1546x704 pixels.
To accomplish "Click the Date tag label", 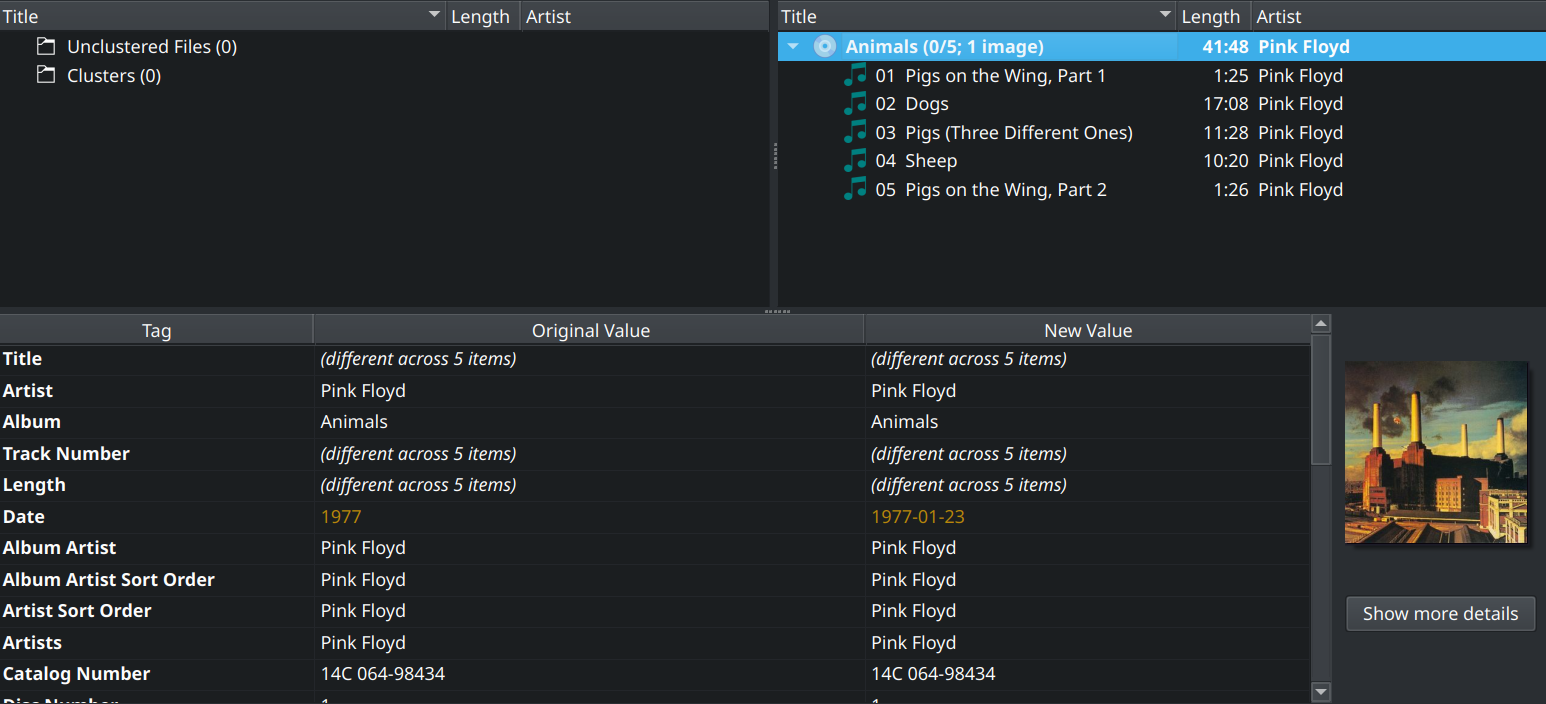I will click(24, 516).
